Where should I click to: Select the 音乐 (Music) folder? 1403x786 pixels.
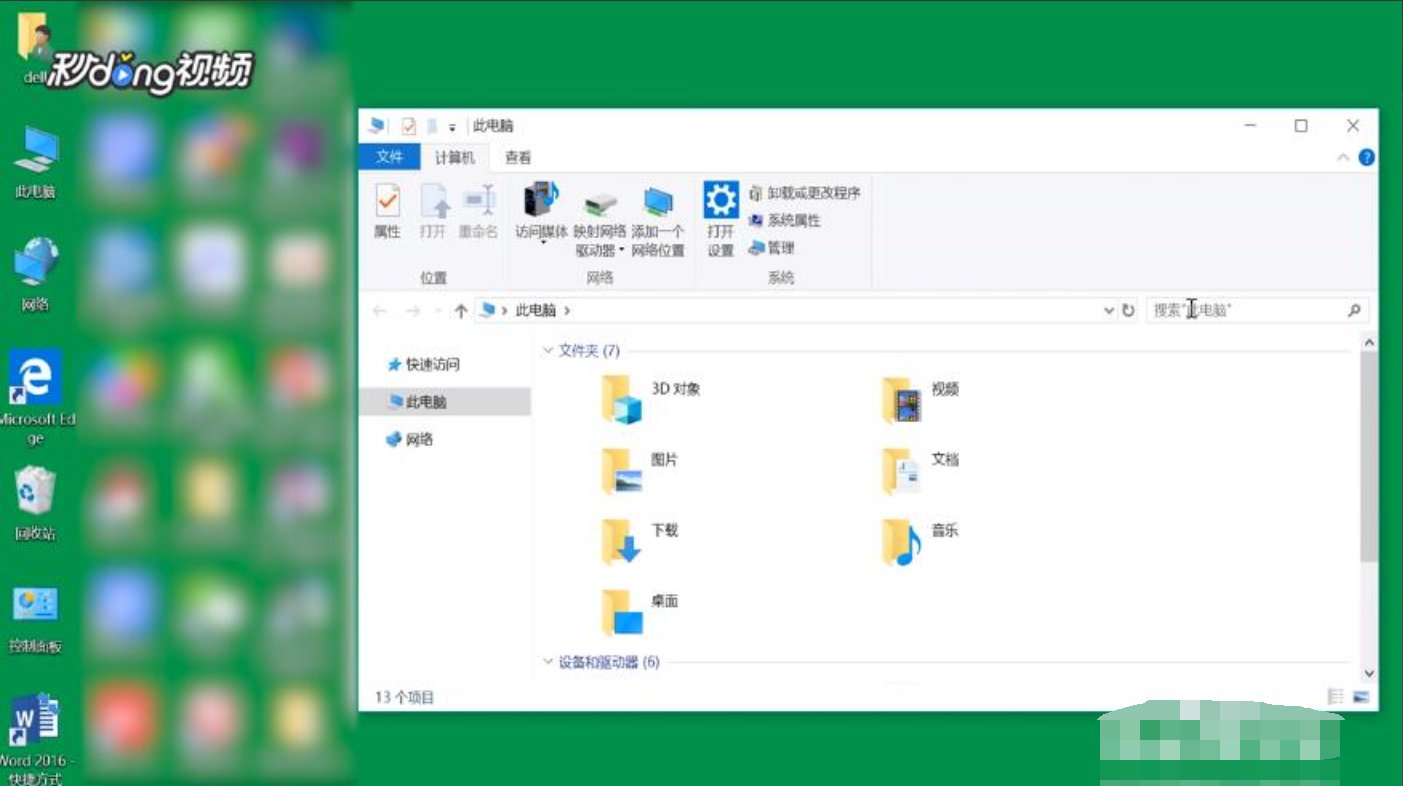point(920,541)
